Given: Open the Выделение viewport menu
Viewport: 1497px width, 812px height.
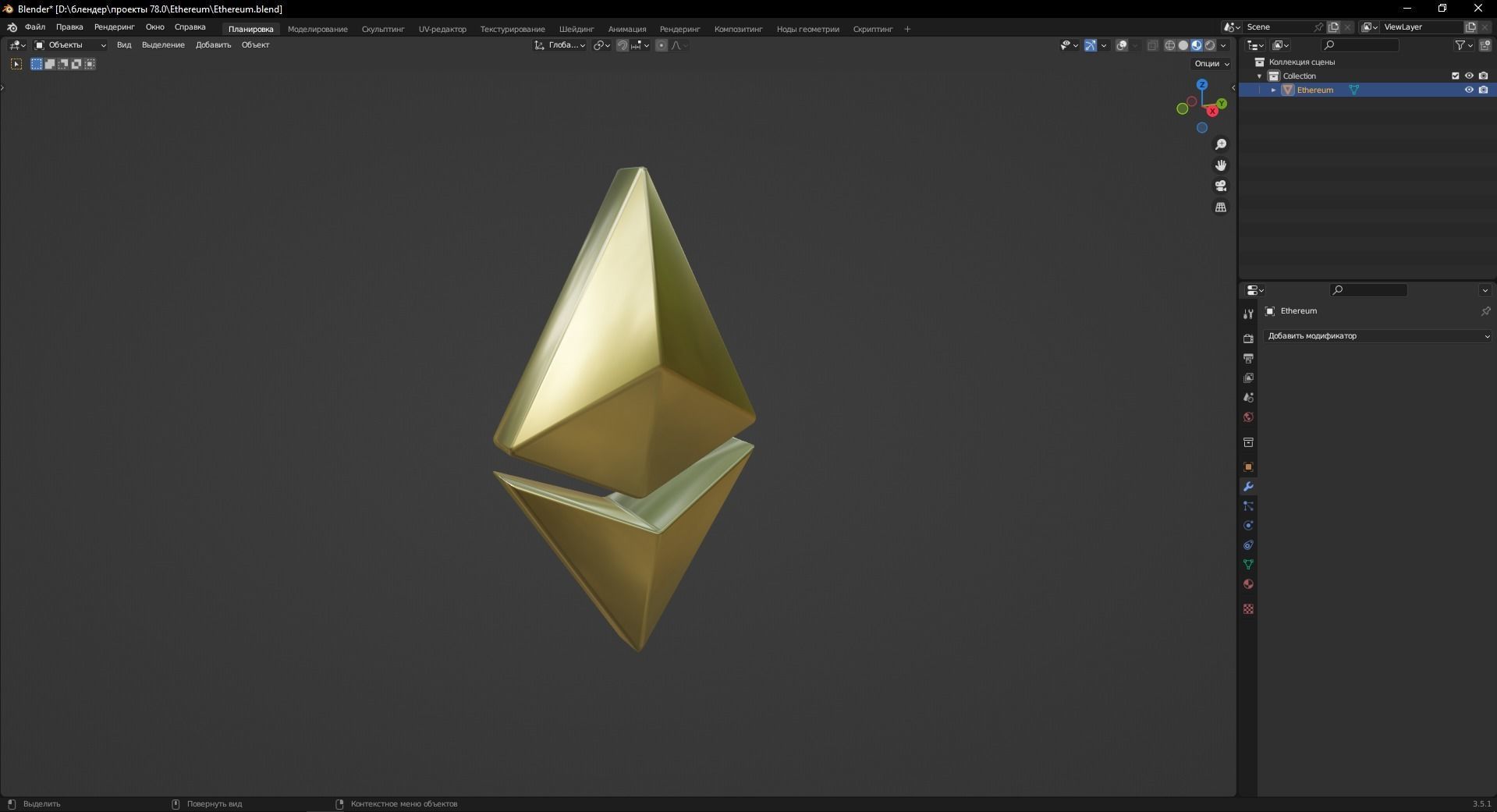Looking at the screenshot, I should (163, 45).
